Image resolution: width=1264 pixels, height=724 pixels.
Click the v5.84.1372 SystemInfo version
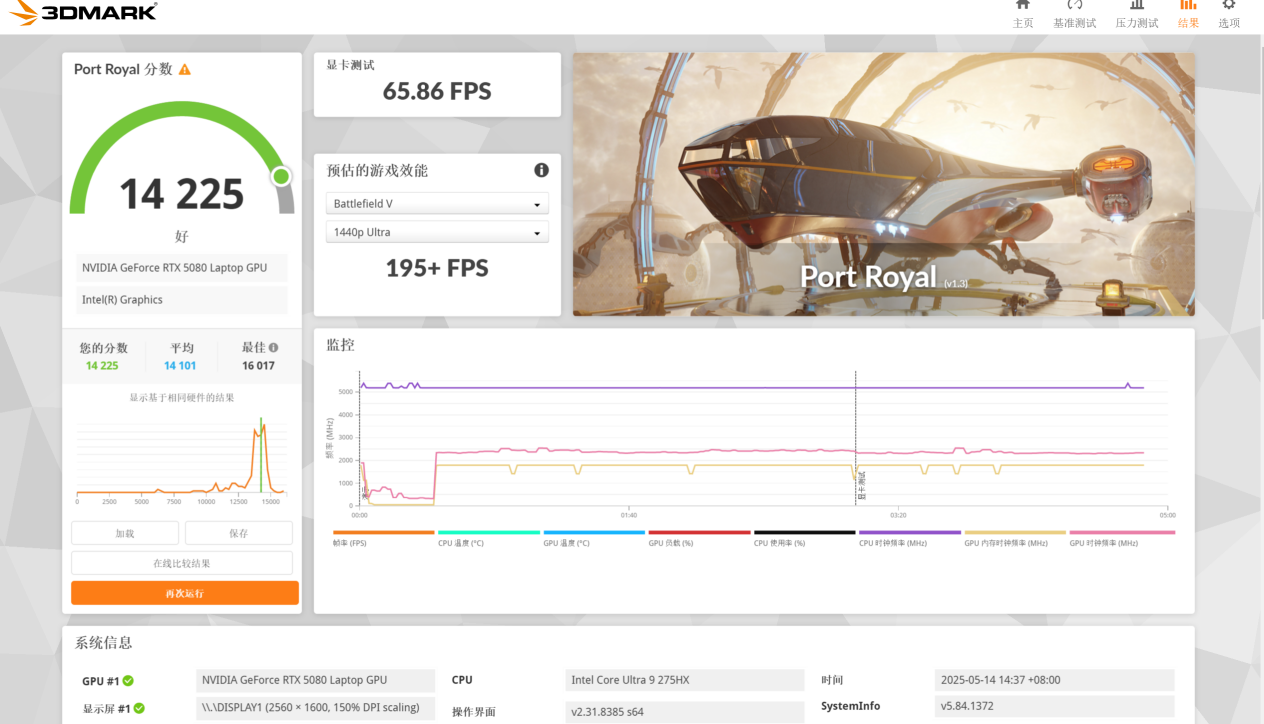coord(1054,706)
